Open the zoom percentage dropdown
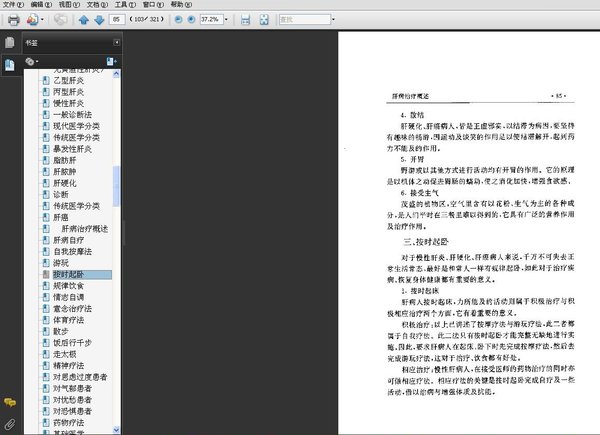 click(228, 19)
